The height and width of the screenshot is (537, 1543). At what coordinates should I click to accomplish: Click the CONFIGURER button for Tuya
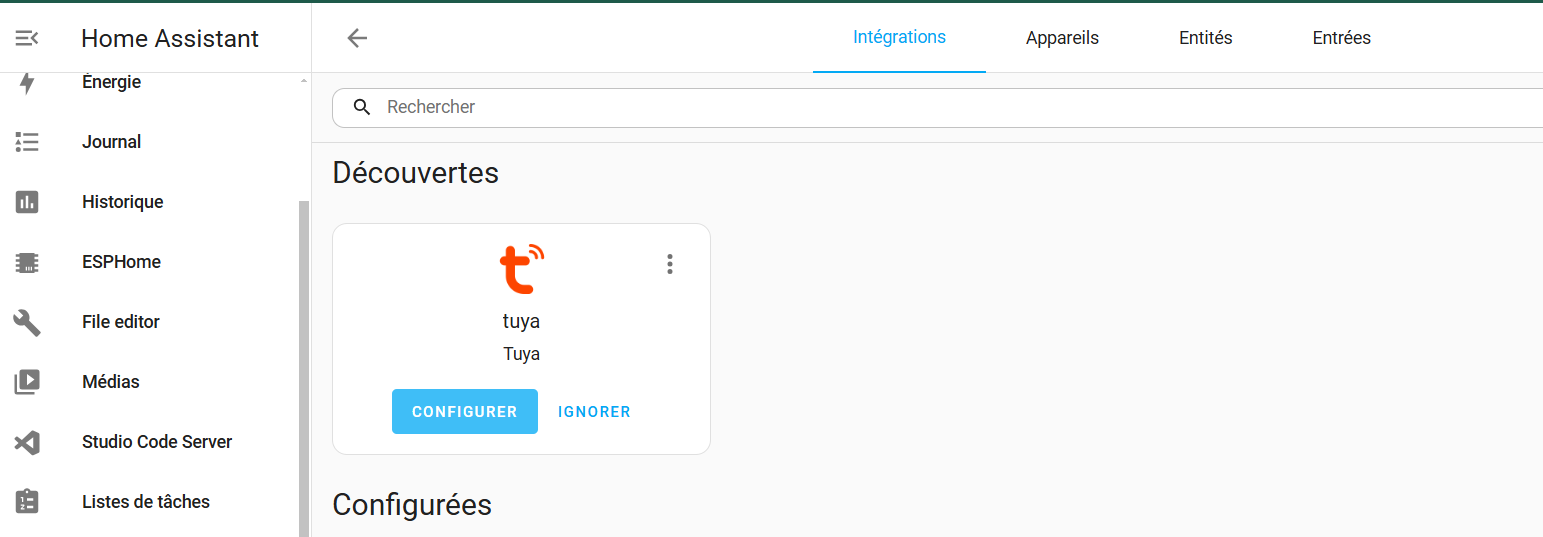[465, 412]
